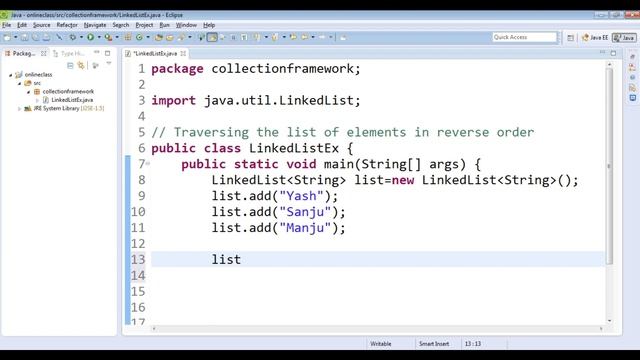Open the Edit menu
This screenshot has width=640, height=360.
click(22, 25)
